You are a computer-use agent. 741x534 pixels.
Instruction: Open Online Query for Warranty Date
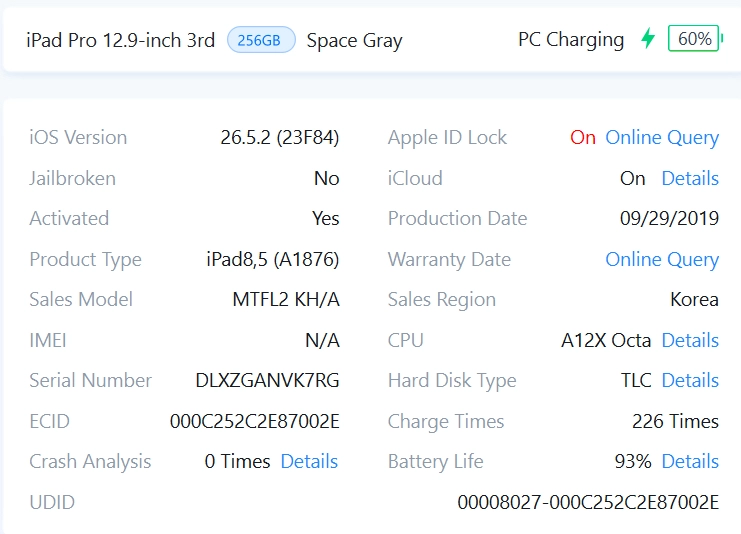pyautogui.click(x=662, y=259)
